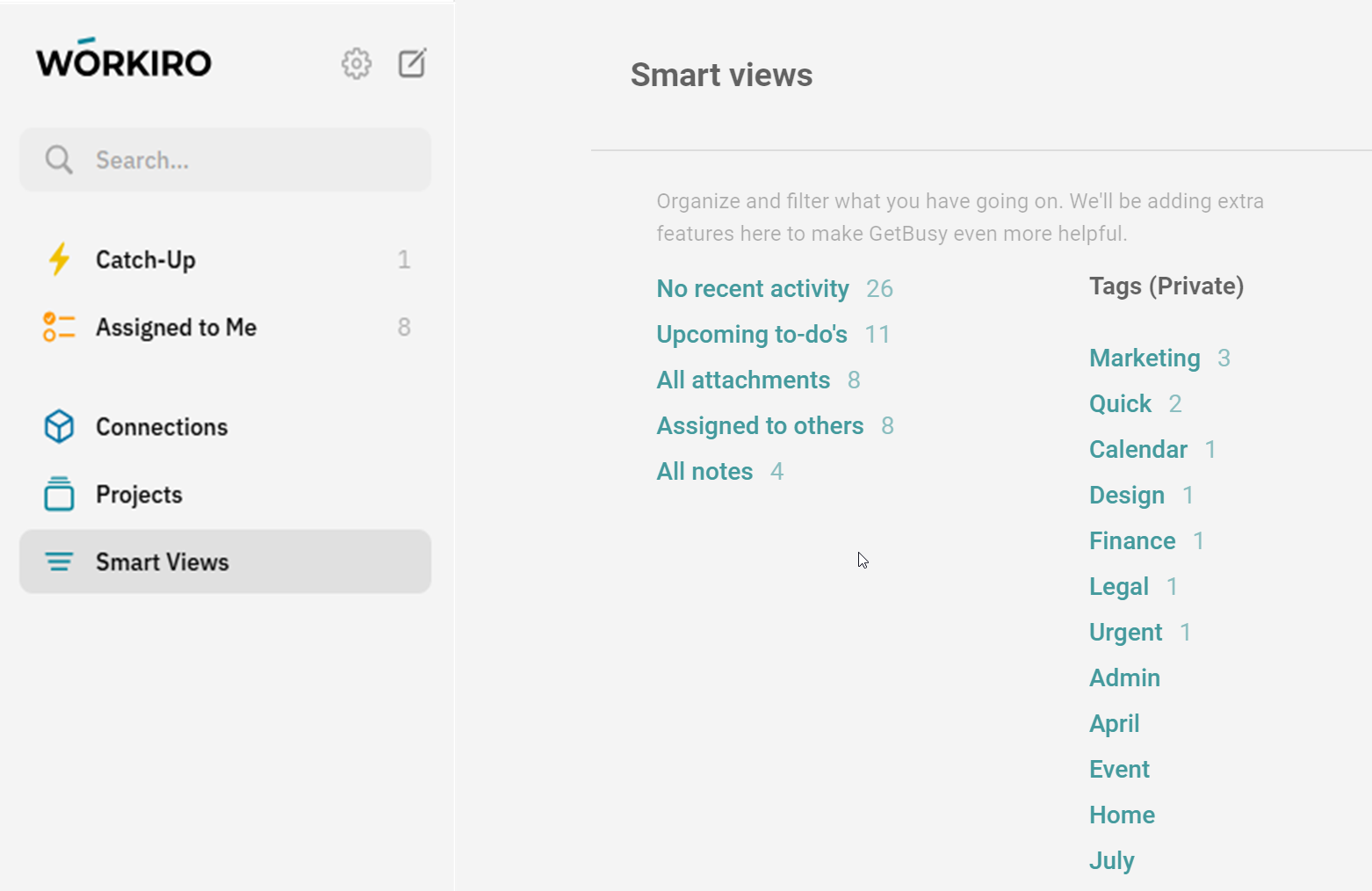Filter by the Urgent tag
This screenshot has height=891, width=1372.
[1125, 633]
